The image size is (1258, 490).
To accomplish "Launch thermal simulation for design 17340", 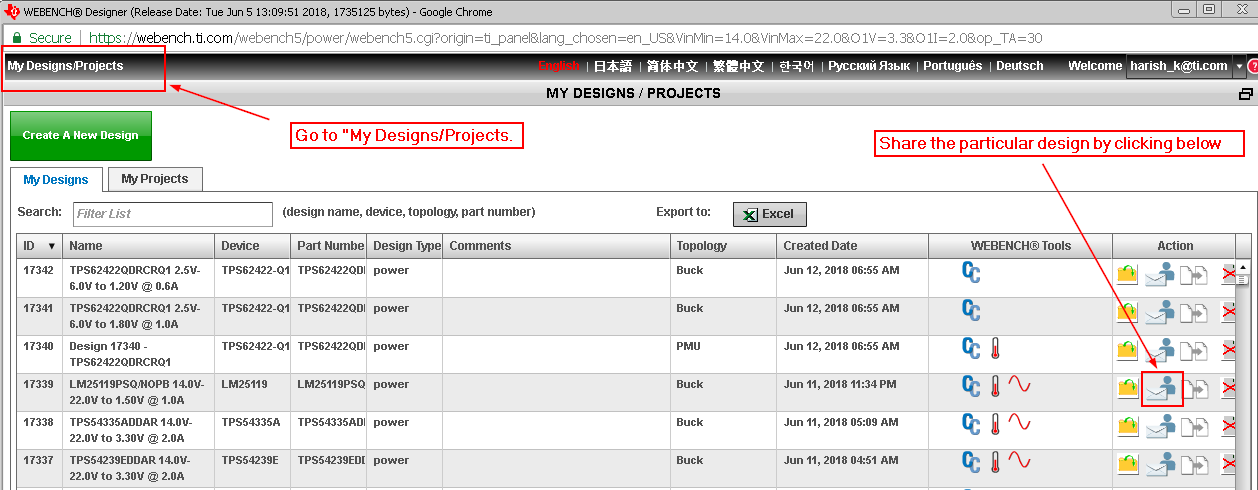I will click(x=995, y=348).
